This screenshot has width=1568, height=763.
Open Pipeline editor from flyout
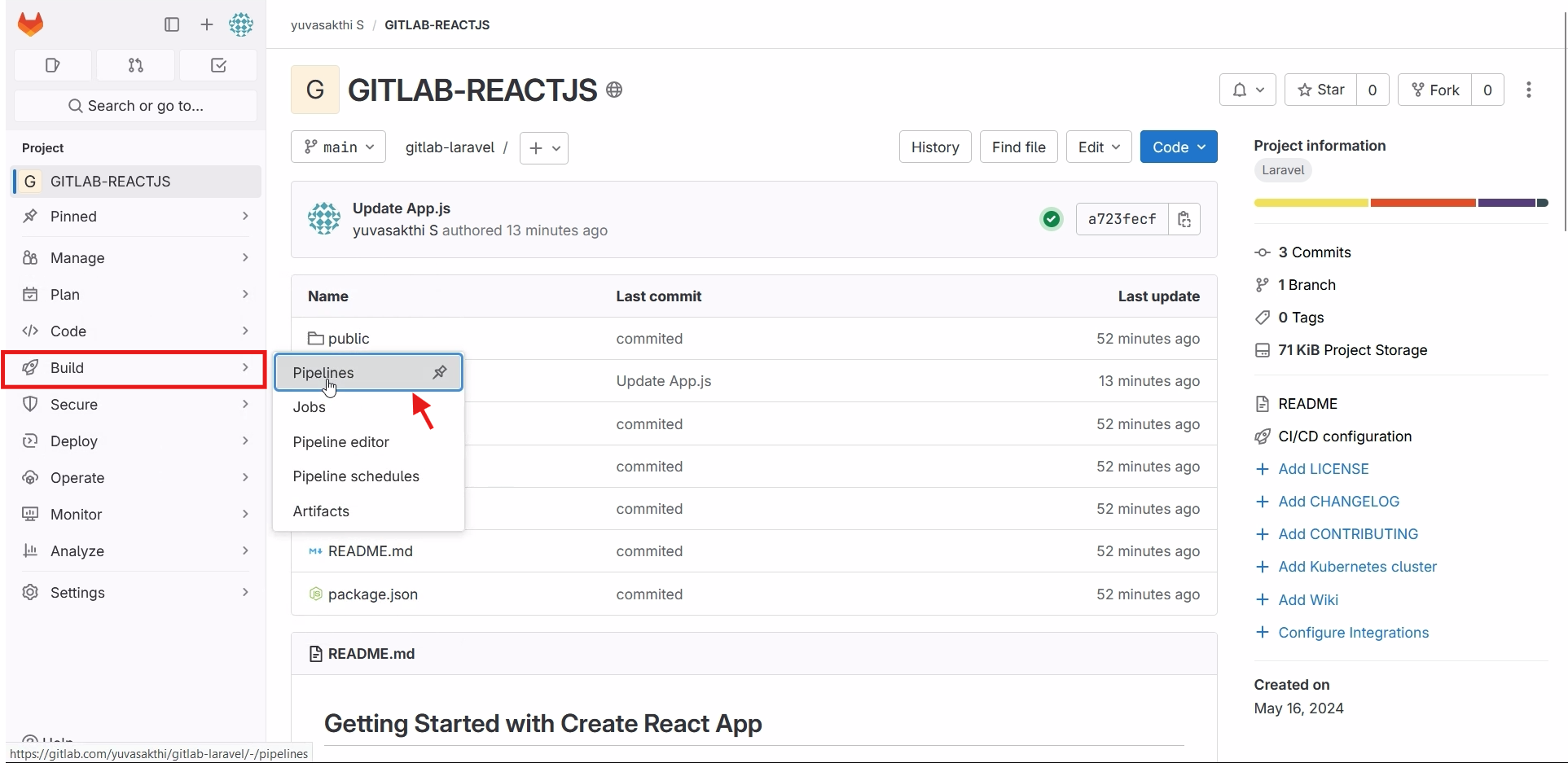coord(368,442)
